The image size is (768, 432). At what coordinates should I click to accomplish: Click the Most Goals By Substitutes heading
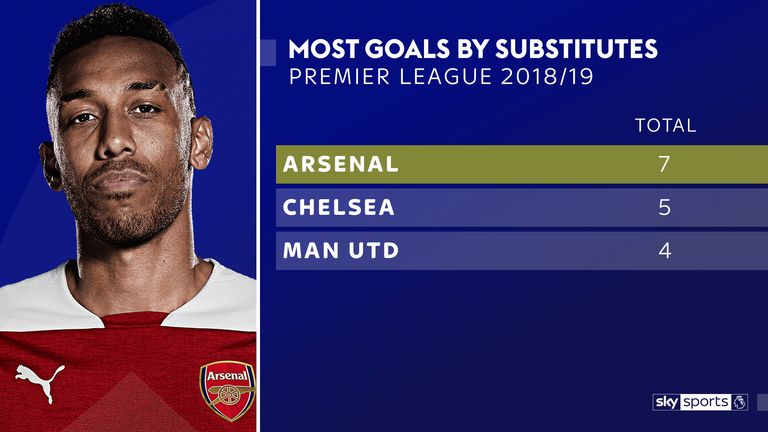(x=473, y=49)
